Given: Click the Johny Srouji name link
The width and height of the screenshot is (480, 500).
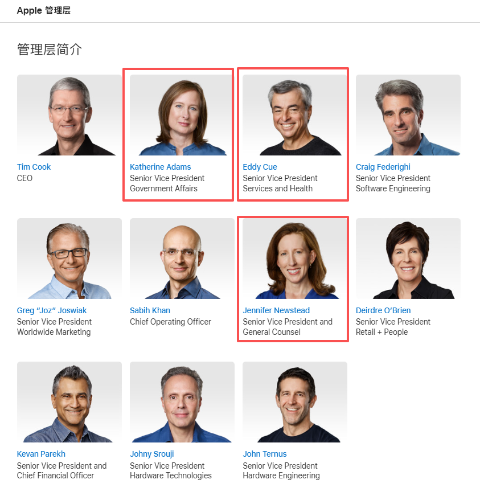Looking at the screenshot, I should tap(152, 454).
